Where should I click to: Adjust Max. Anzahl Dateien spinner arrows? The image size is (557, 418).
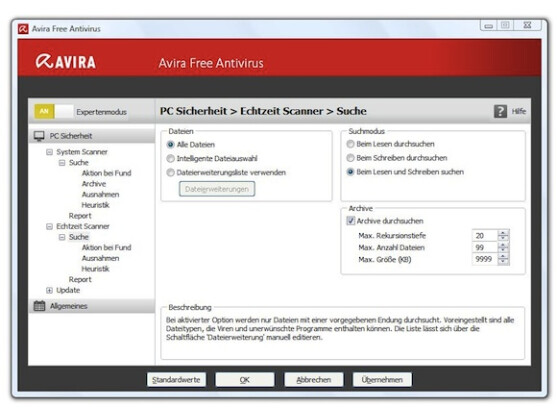tap(503, 248)
